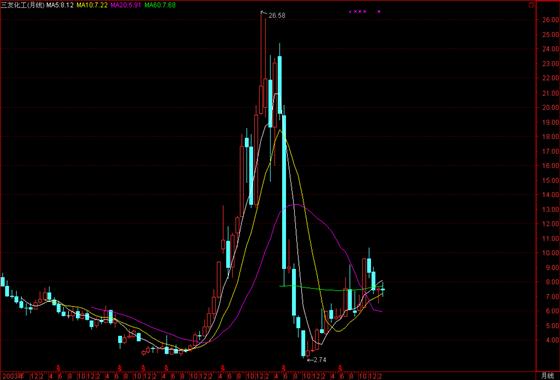Viewport: 560px width, 380px height.
Task: Click the 2003 year label on the time axis
Action: pyautogui.click(x=12, y=376)
